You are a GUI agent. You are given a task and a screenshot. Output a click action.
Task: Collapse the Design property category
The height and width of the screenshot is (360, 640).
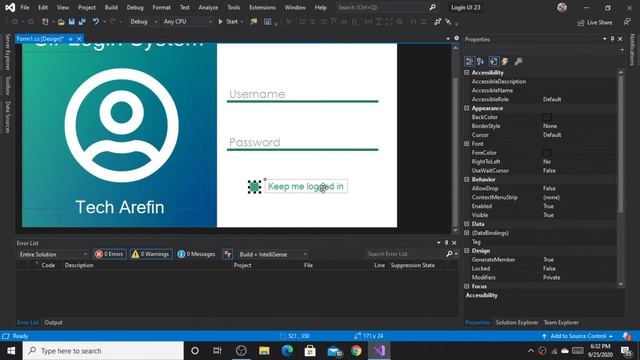click(467, 251)
